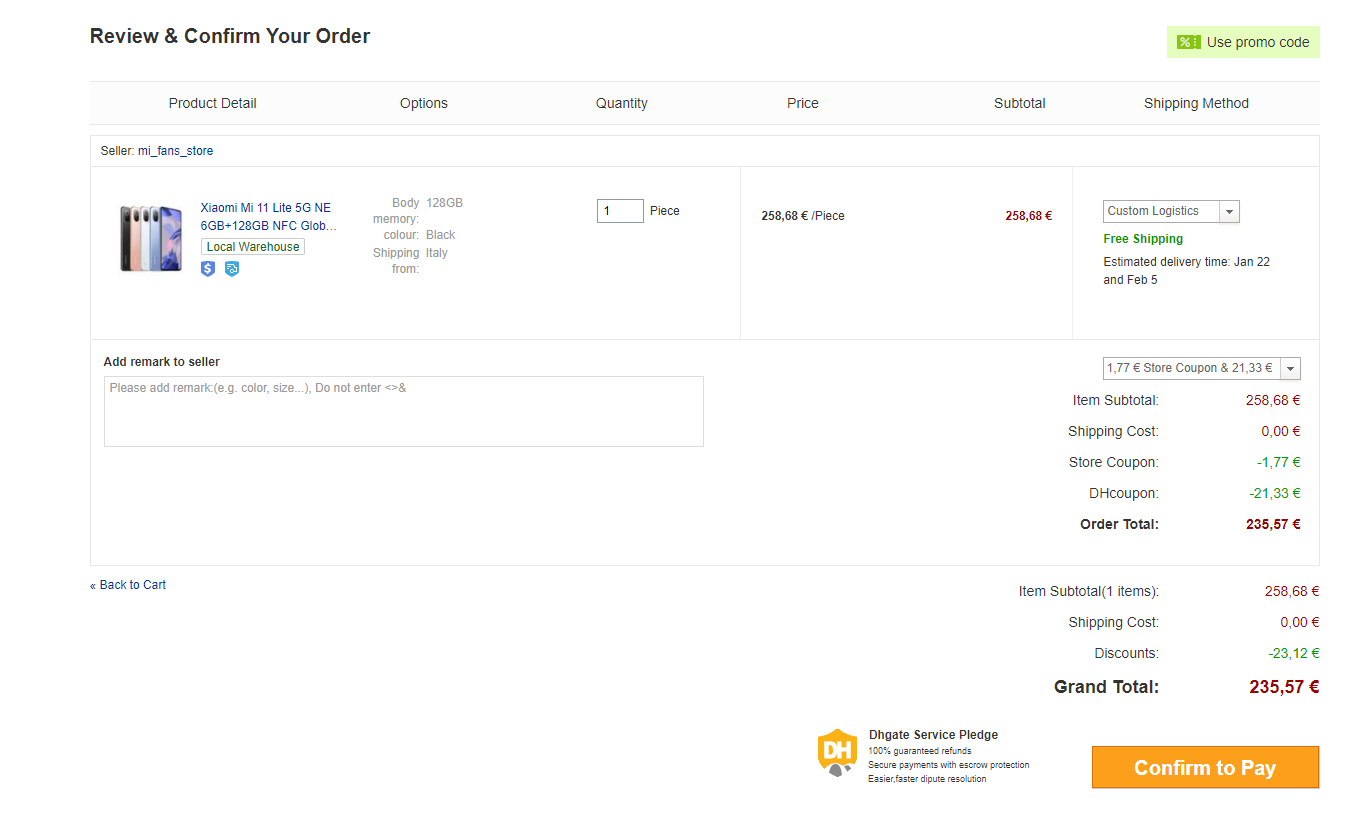Viewport: 1350px width, 817px height.
Task: Click the Estimated delivery time text
Action: 1186,271
